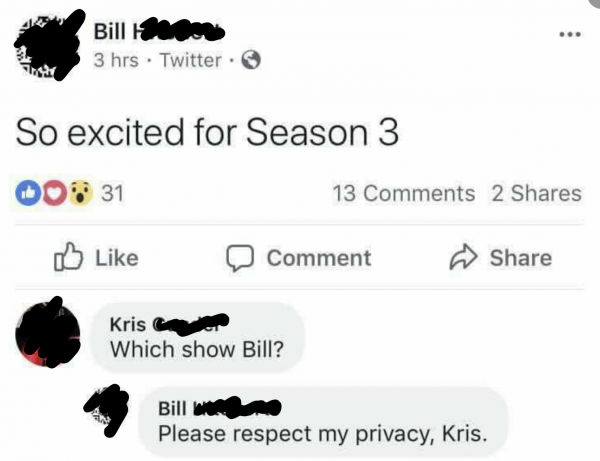The image size is (600, 461).
Task: Click Bill's name in the reply
Action: click(x=220, y=408)
